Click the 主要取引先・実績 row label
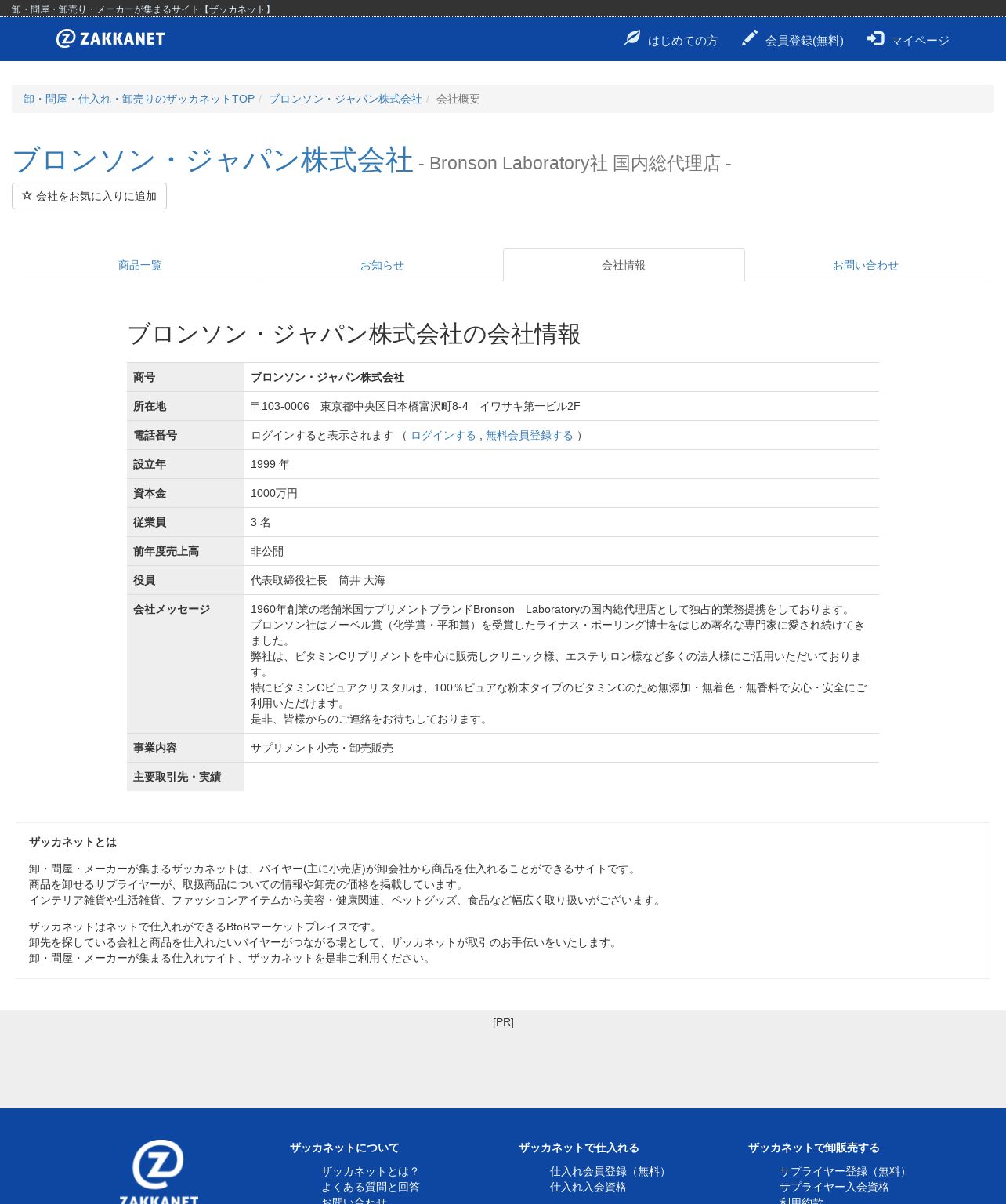 (x=177, y=777)
